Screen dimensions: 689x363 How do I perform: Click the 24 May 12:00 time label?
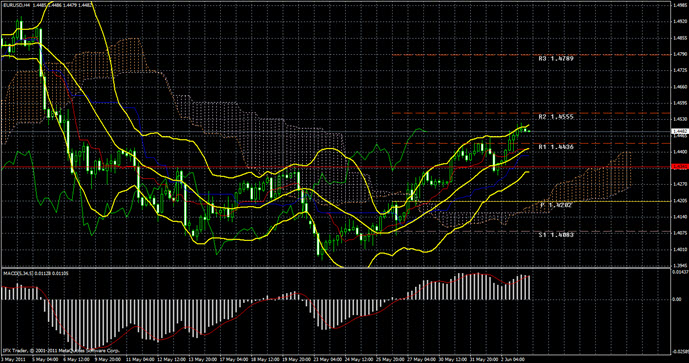(x=360, y=359)
